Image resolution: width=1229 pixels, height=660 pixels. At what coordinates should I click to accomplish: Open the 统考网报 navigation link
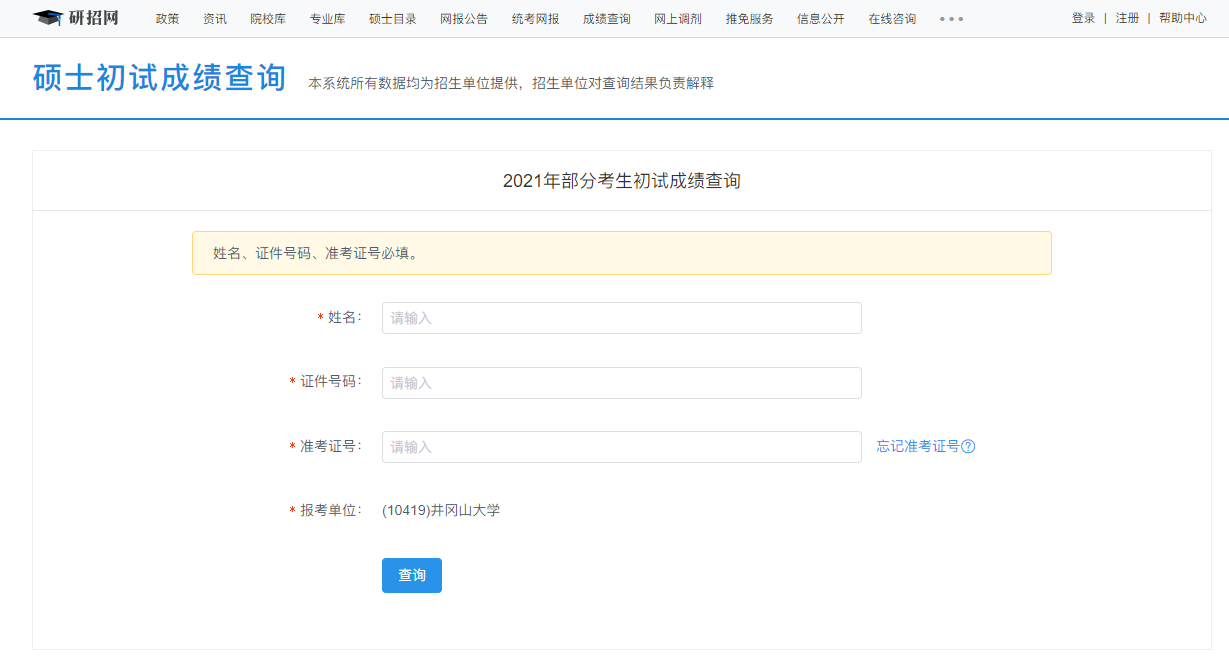pos(535,19)
